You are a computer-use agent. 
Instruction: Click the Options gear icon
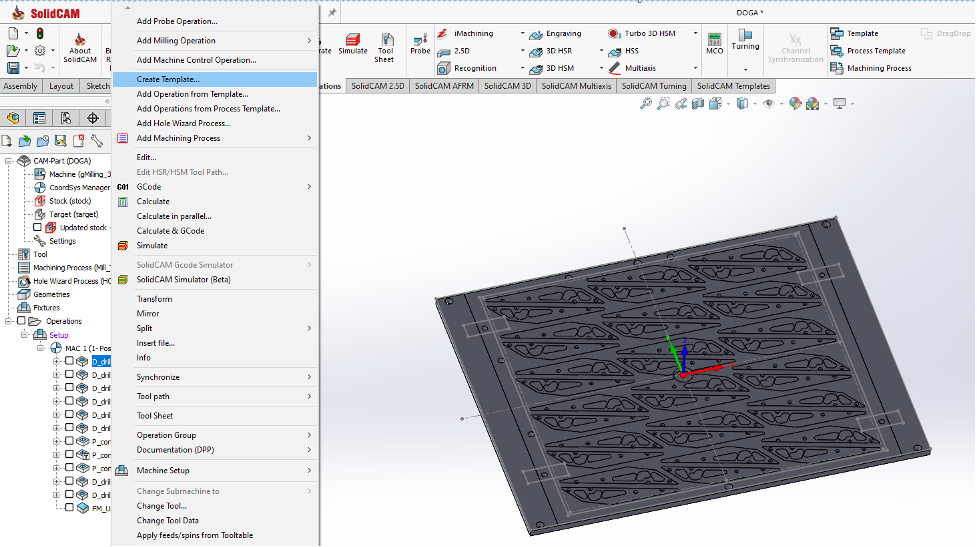pyautogui.click(x=40, y=50)
